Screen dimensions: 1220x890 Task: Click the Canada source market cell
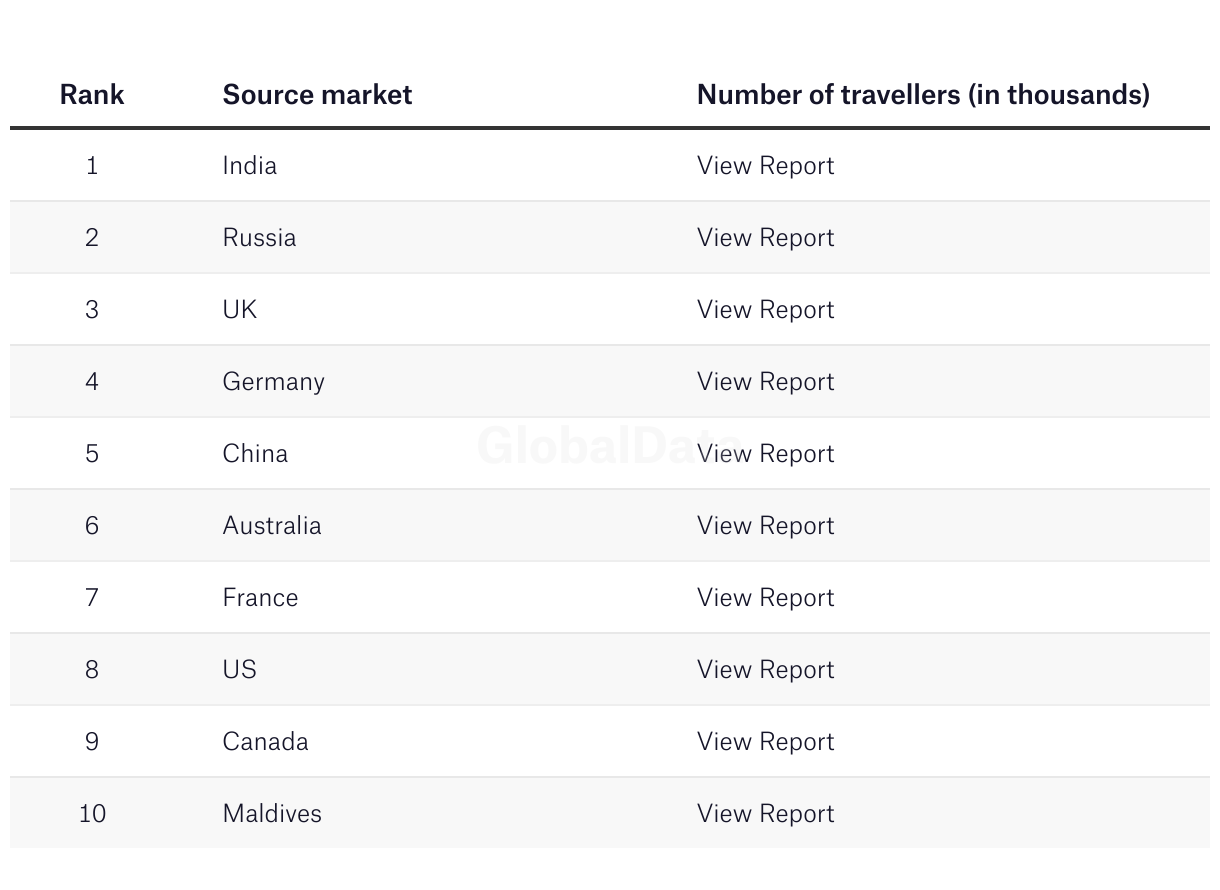265,741
